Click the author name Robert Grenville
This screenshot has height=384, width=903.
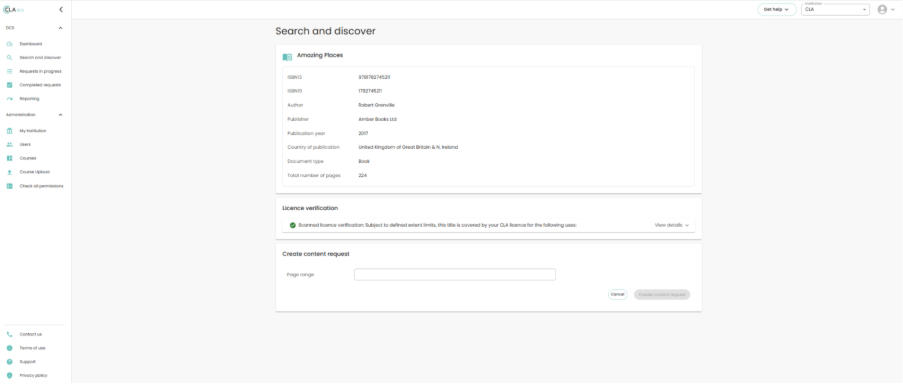[377, 105]
